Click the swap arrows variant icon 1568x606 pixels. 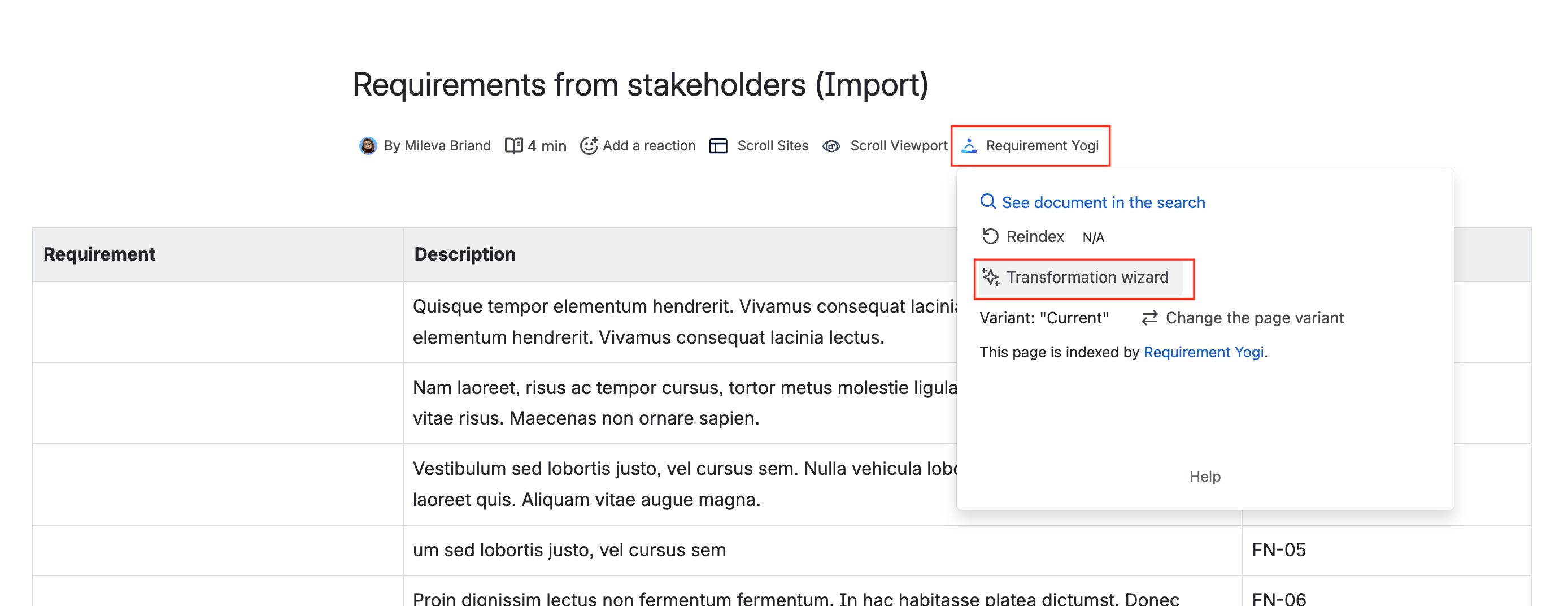[1149, 318]
